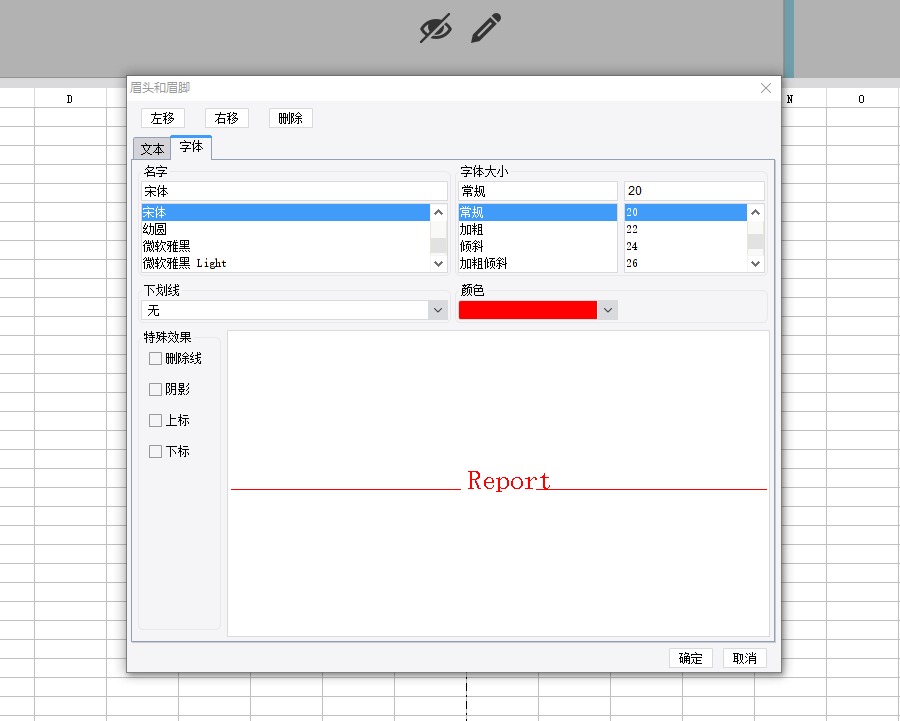Click the Report preview text

click(x=509, y=481)
